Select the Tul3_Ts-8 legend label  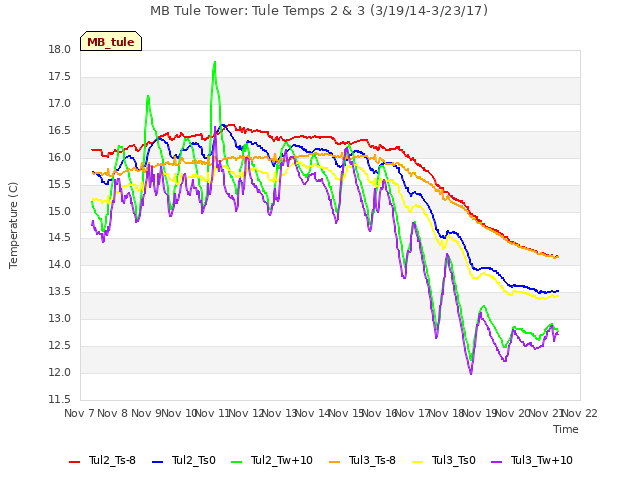pos(372,460)
